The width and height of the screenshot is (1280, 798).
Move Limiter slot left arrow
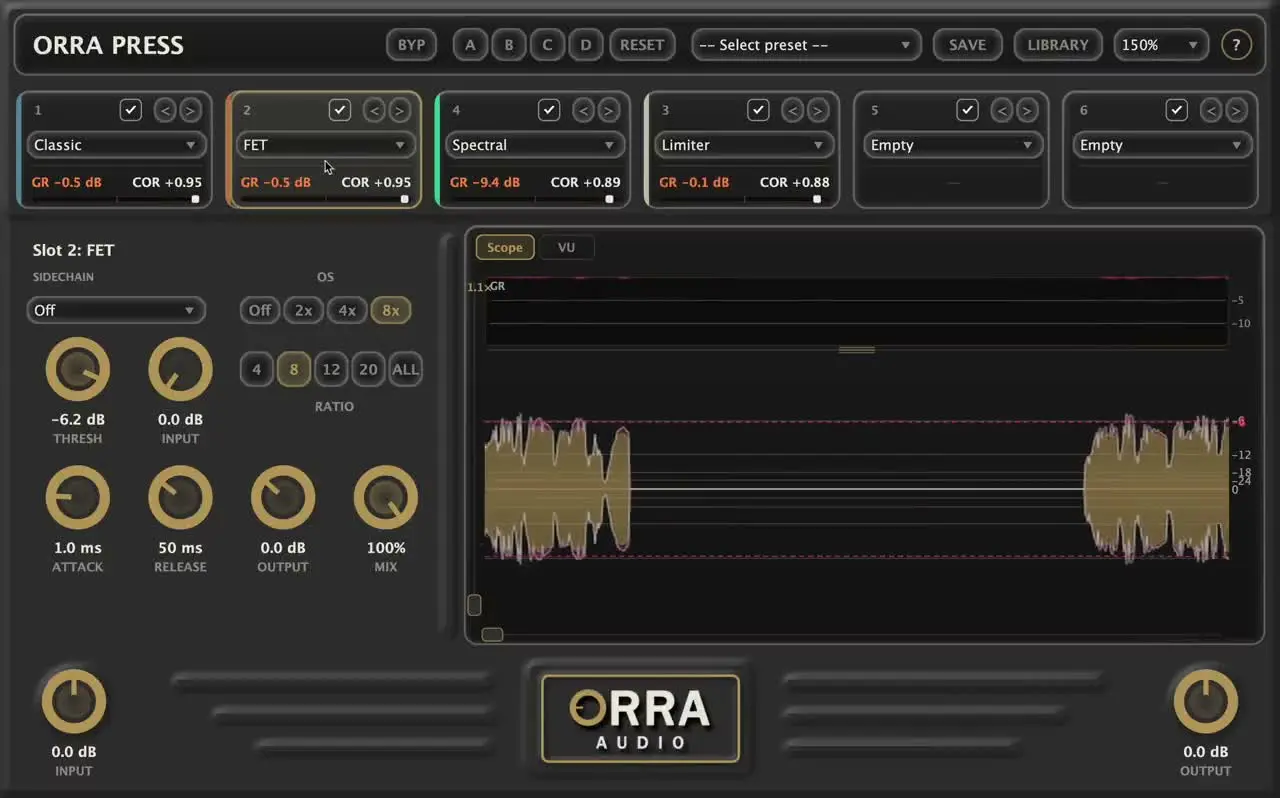[x=793, y=110]
